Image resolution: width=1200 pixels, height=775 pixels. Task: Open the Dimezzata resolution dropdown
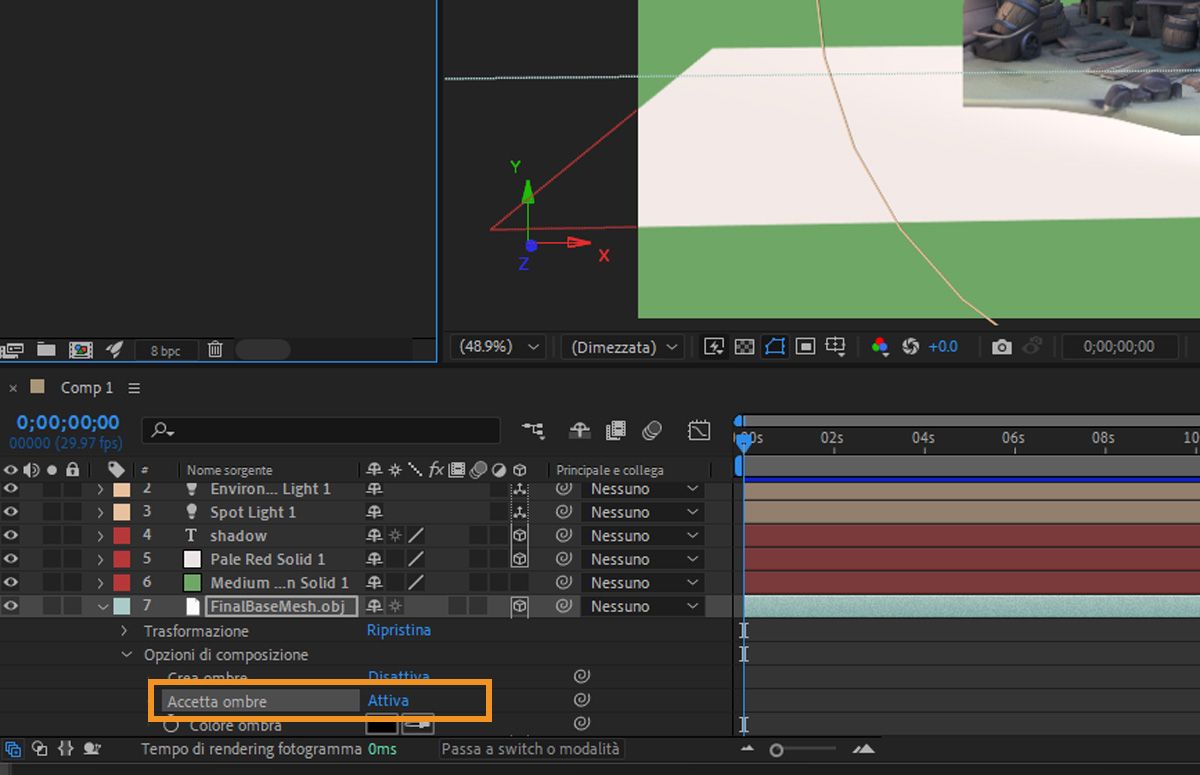622,346
